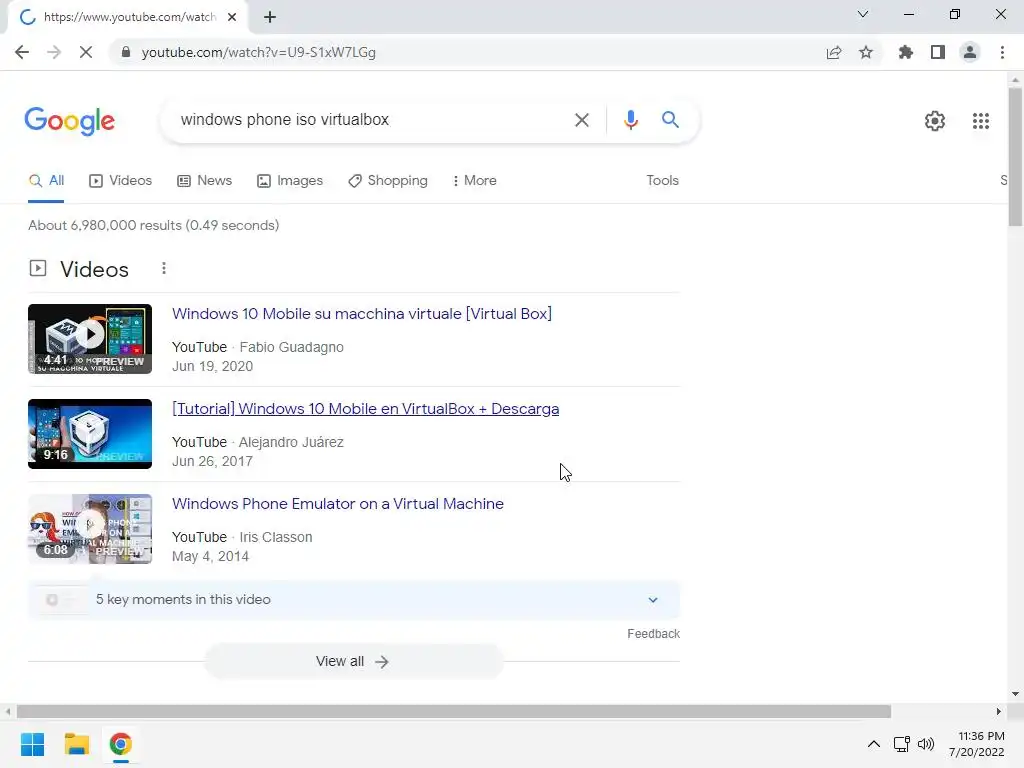The height and width of the screenshot is (768, 1024).
Task: Open search Tools
Action: (662, 180)
